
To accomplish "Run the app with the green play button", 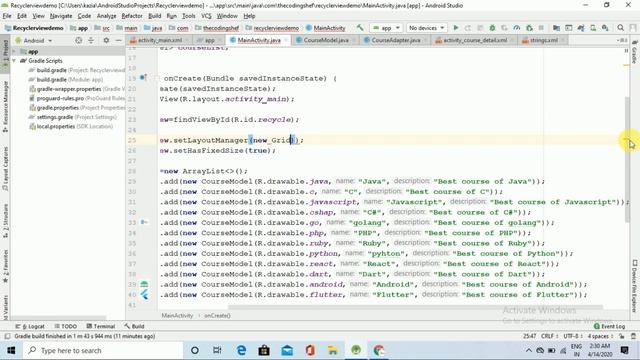I will 456,28.
